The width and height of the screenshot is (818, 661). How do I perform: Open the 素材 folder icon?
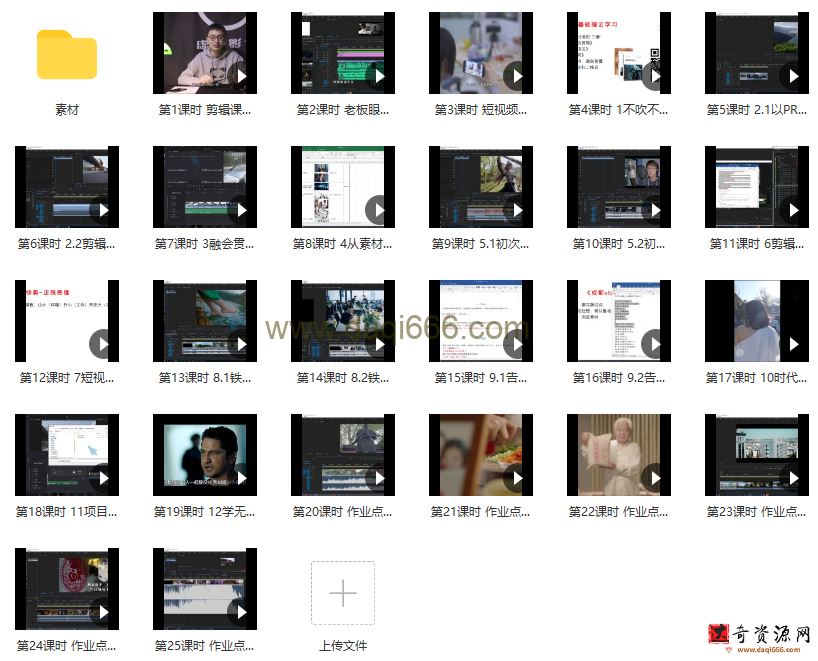tap(67, 54)
